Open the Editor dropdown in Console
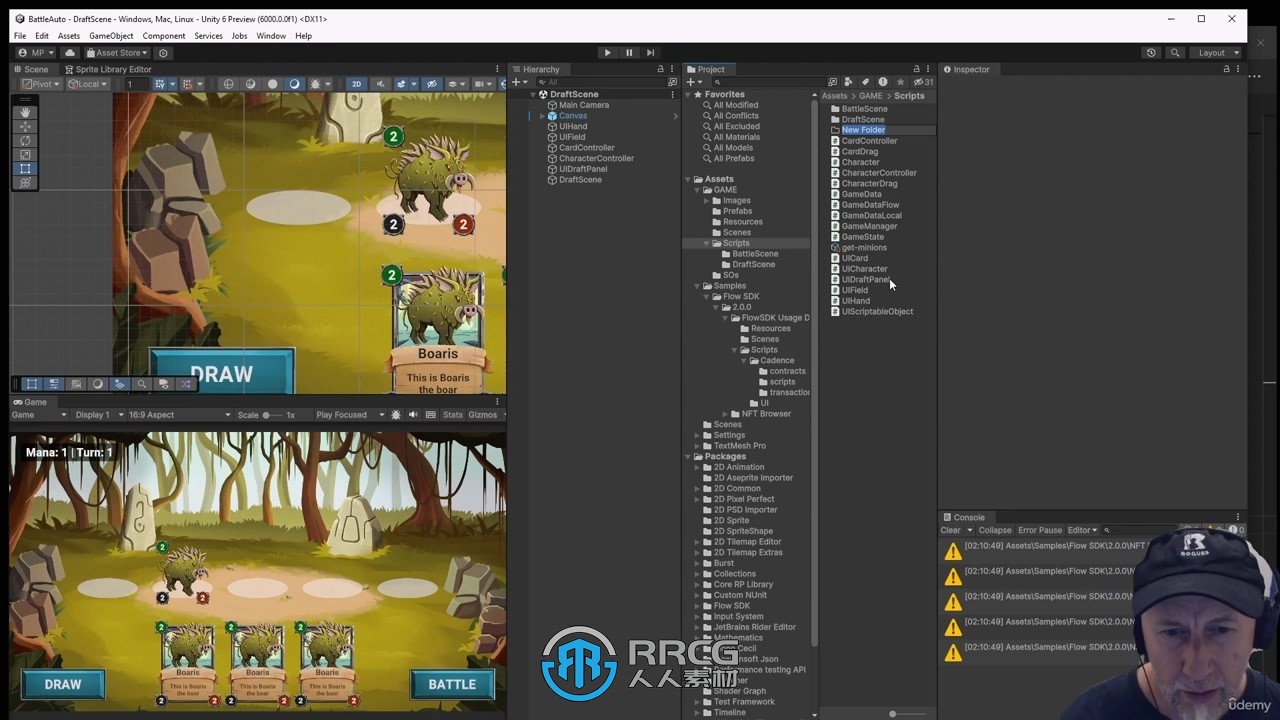Image resolution: width=1280 pixels, height=720 pixels. click(1082, 530)
